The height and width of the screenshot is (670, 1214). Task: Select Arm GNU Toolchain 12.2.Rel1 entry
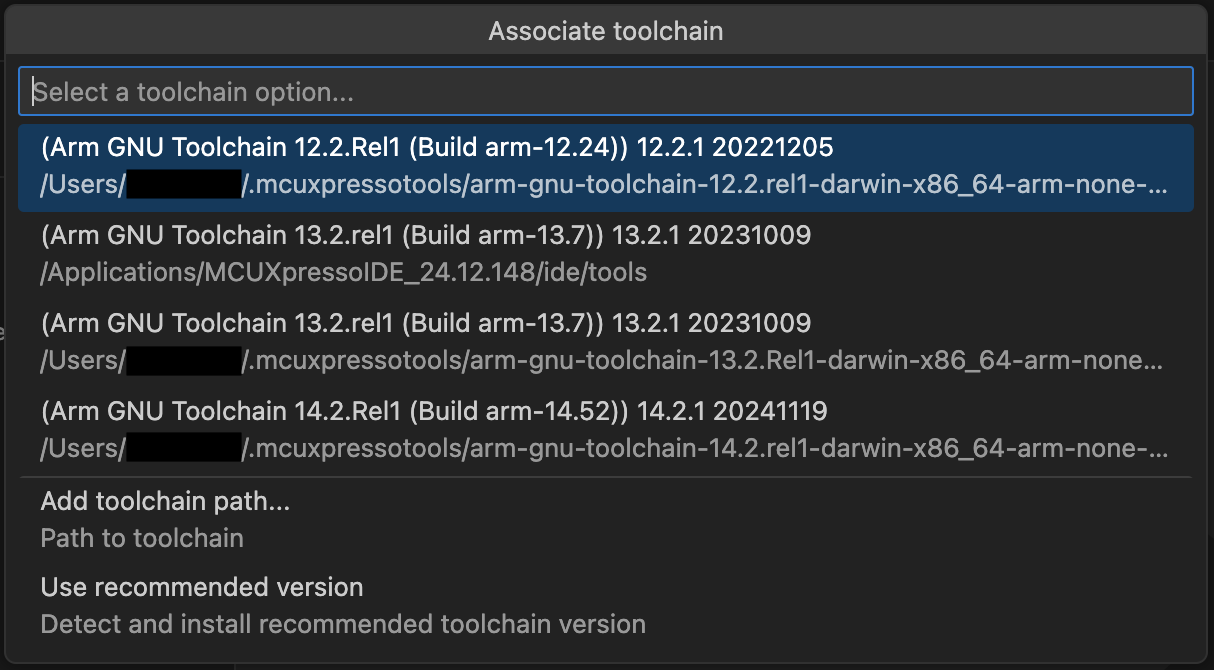click(430, 148)
